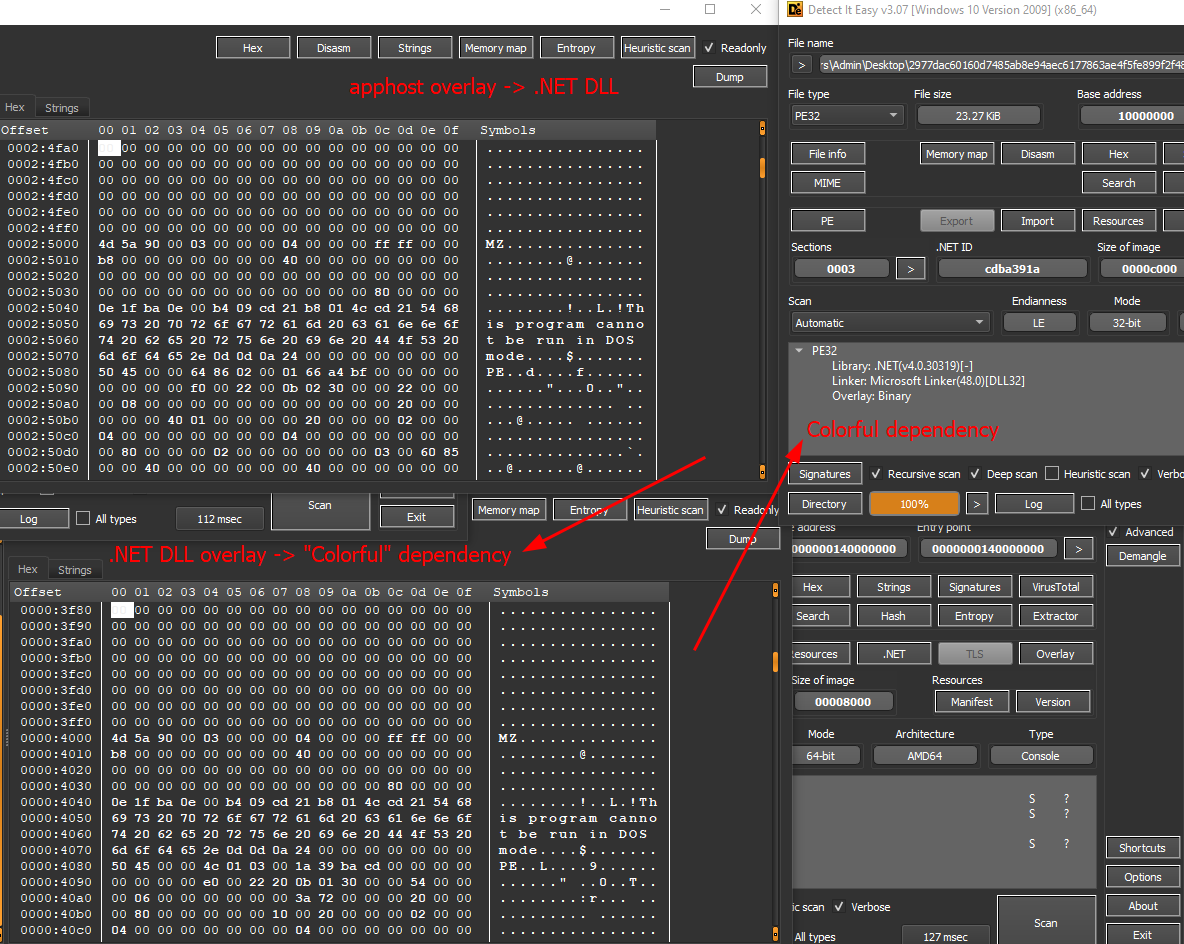Click arrow button right of 100% progress

[976, 504]
